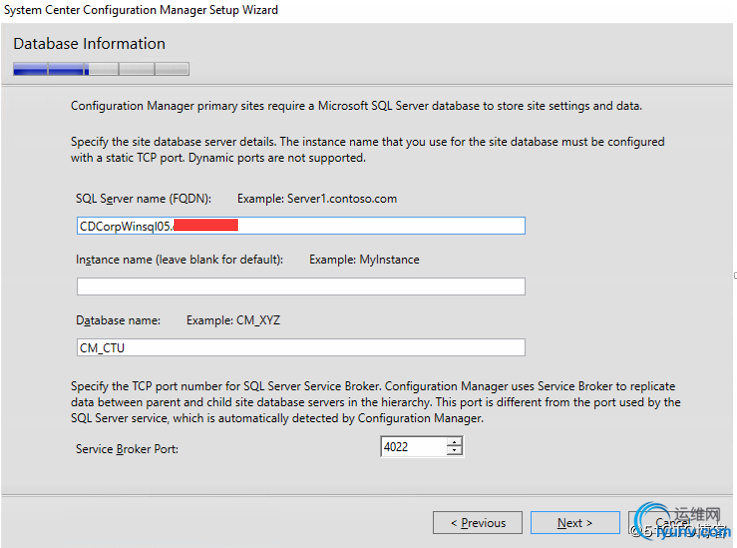The height and width of the screenshot is (548, 737).
Task: Increase Service Broker Port with up arrow
Action: pyautogui.click(x=455, y=441)
